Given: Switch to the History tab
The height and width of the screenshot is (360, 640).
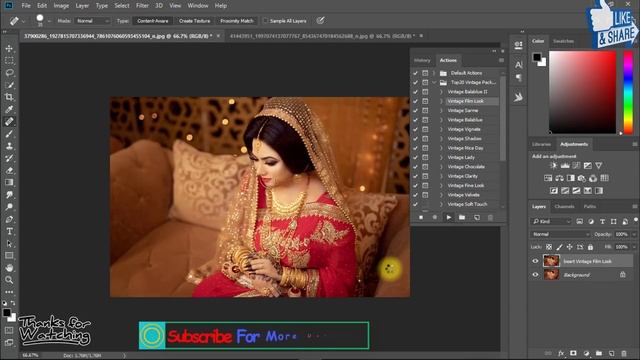Looking at the screenshot, I should 422,60.
